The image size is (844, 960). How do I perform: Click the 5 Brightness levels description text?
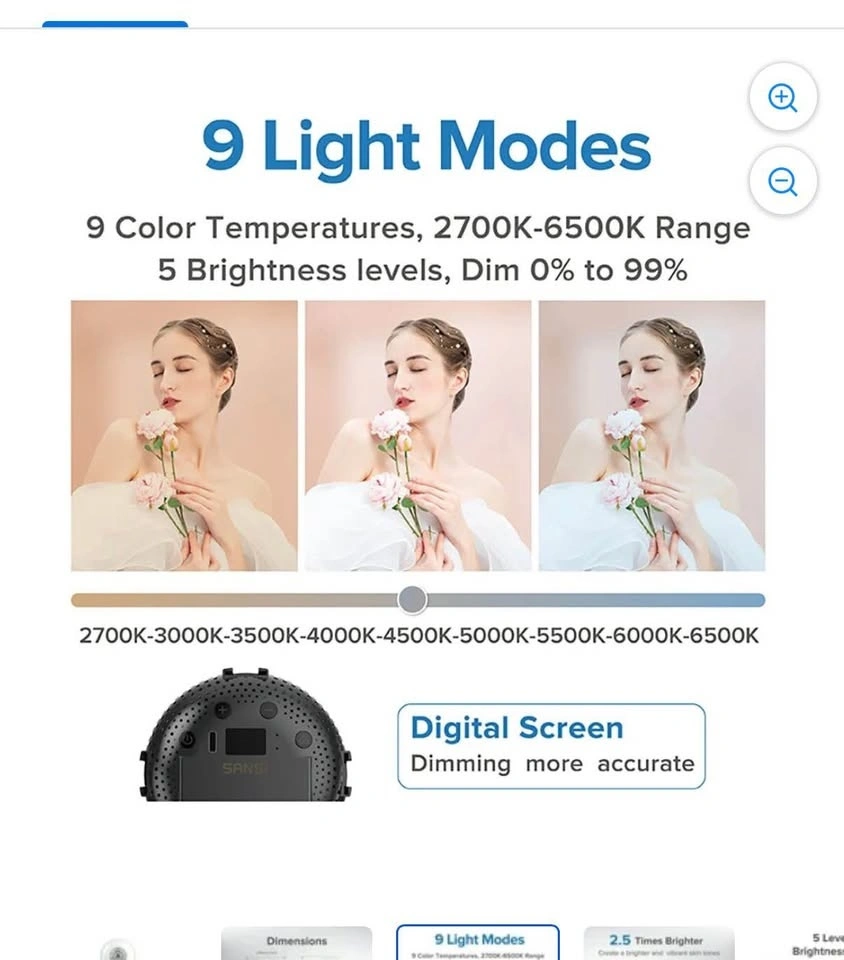pos(422,270)
